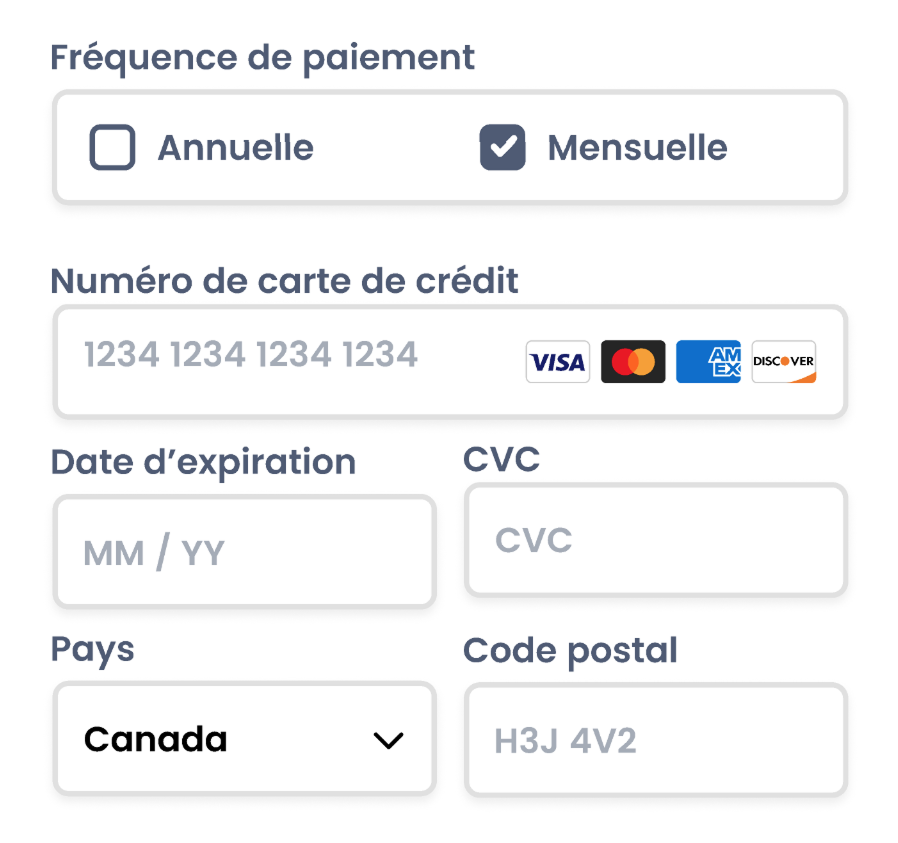Click the Pays field label
Image resolution: width=898 pixels, height=843 pixels.
pyautogui.click(x=92, y=650)
